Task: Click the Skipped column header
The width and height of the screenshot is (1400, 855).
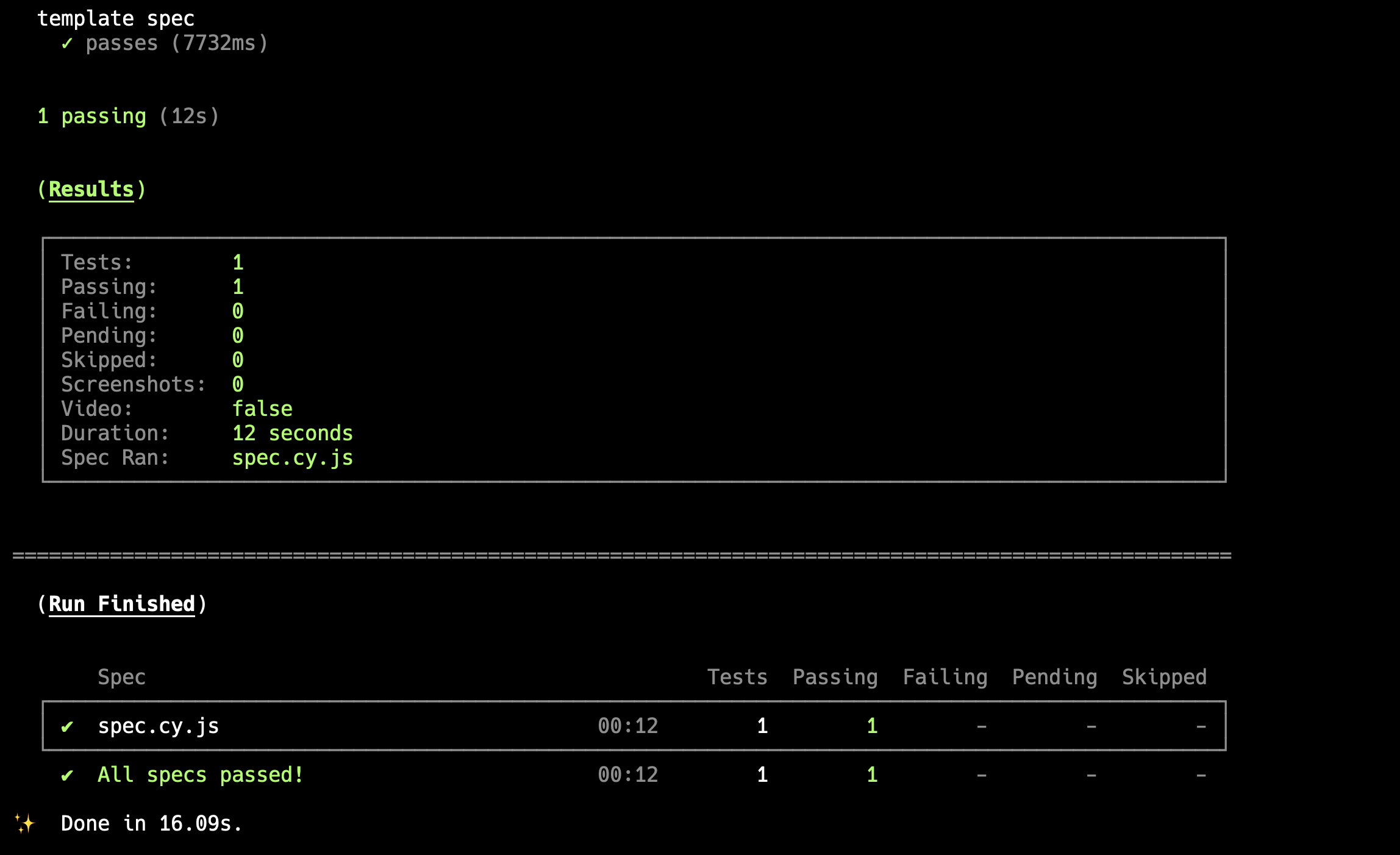Action: tap(1164, 678)
